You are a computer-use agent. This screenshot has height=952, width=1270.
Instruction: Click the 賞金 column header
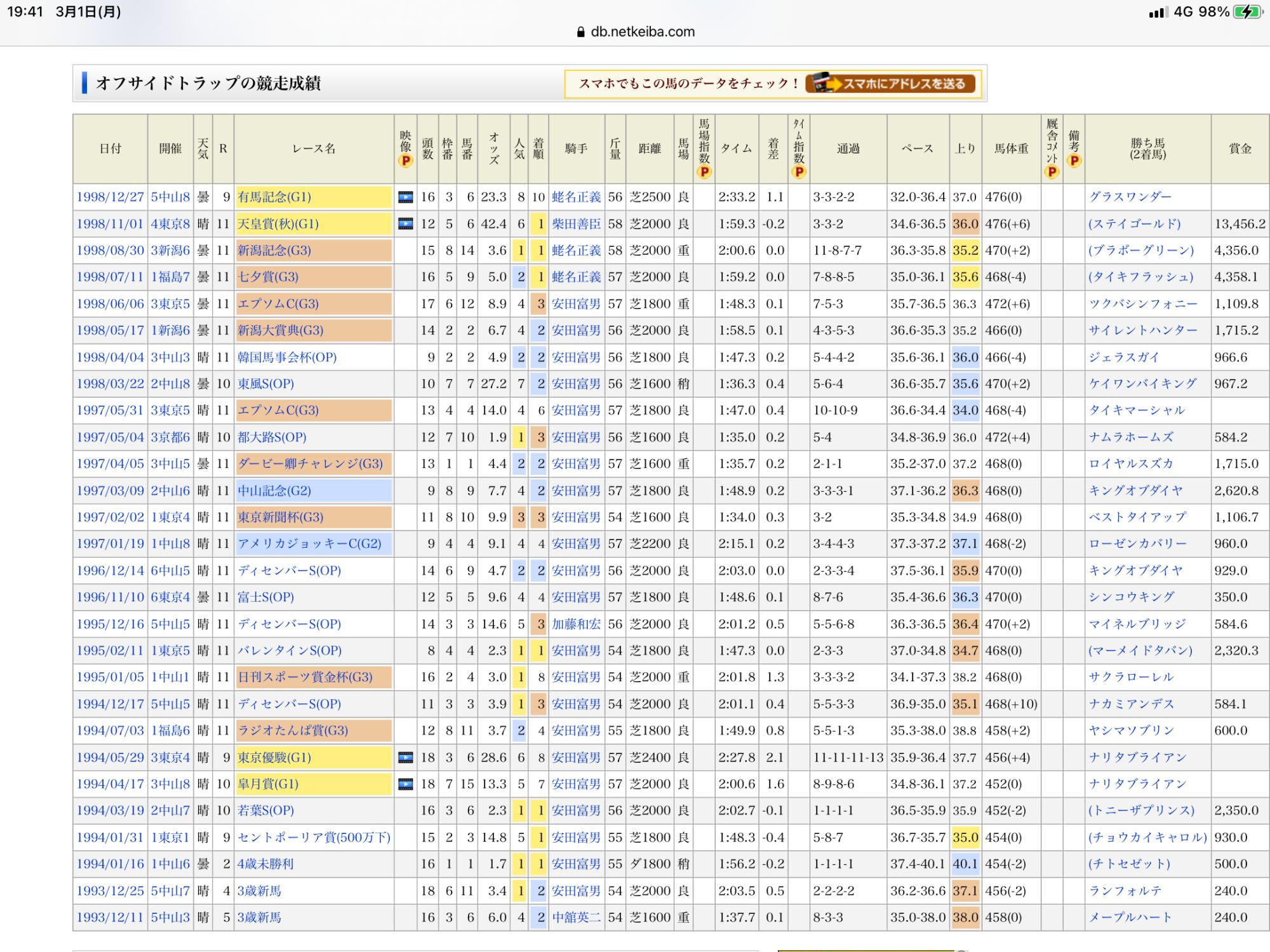(1240, 149)
